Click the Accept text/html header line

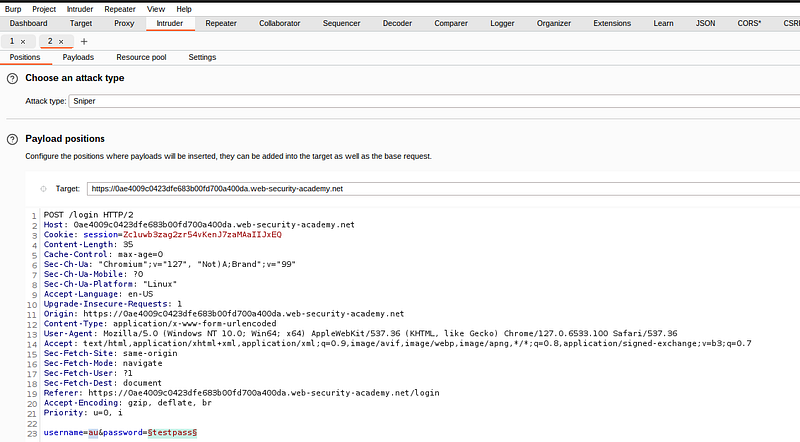[397, 343]
